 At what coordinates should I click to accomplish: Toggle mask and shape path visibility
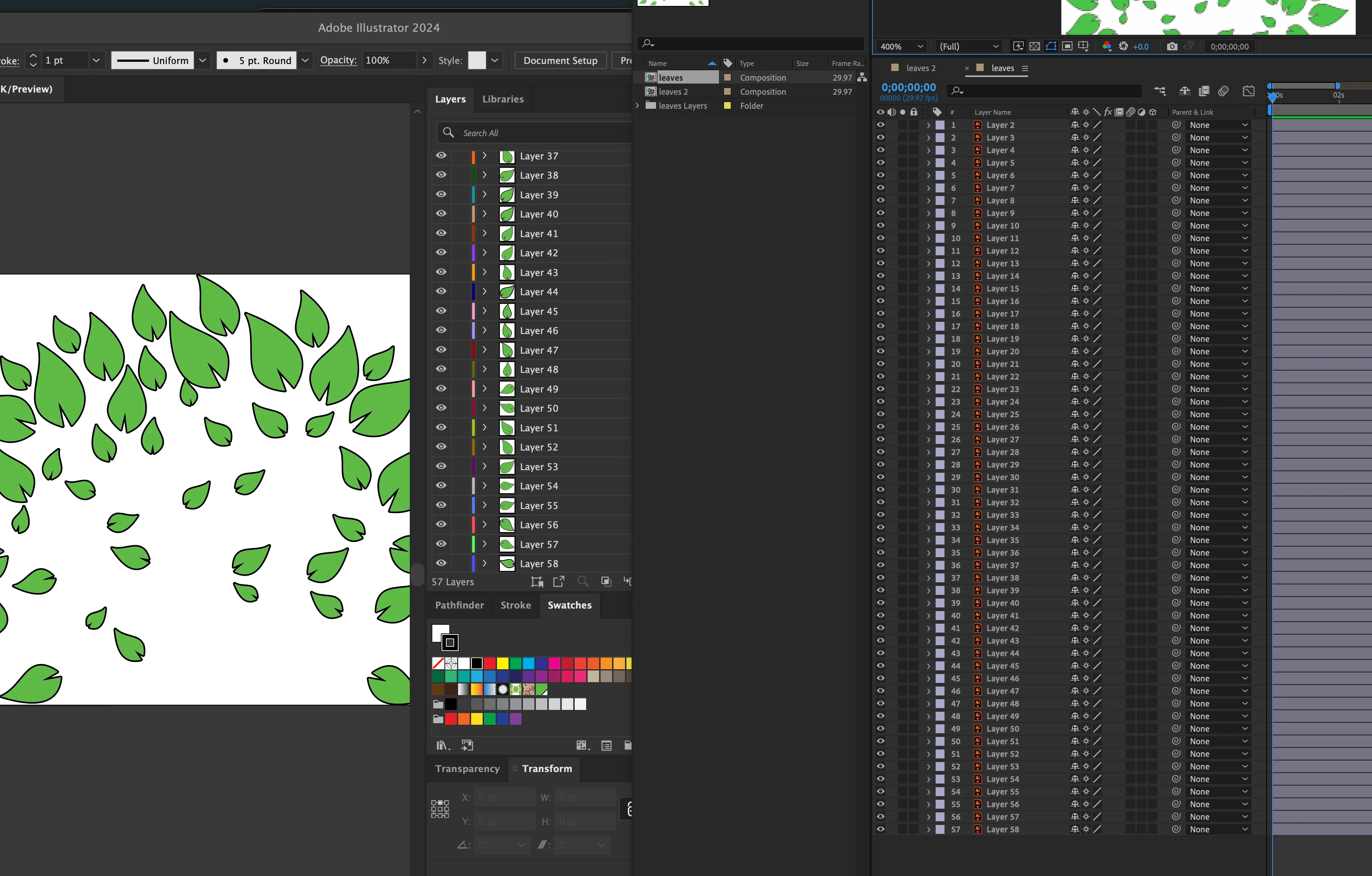point(1051,47)
